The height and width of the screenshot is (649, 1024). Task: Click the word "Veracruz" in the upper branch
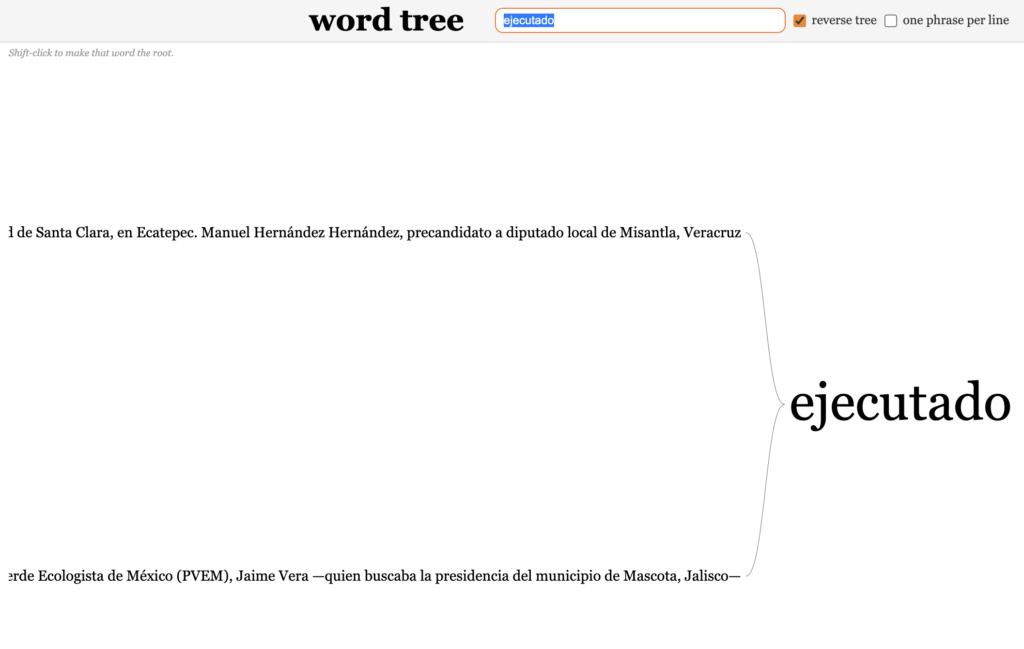(712, 233)
